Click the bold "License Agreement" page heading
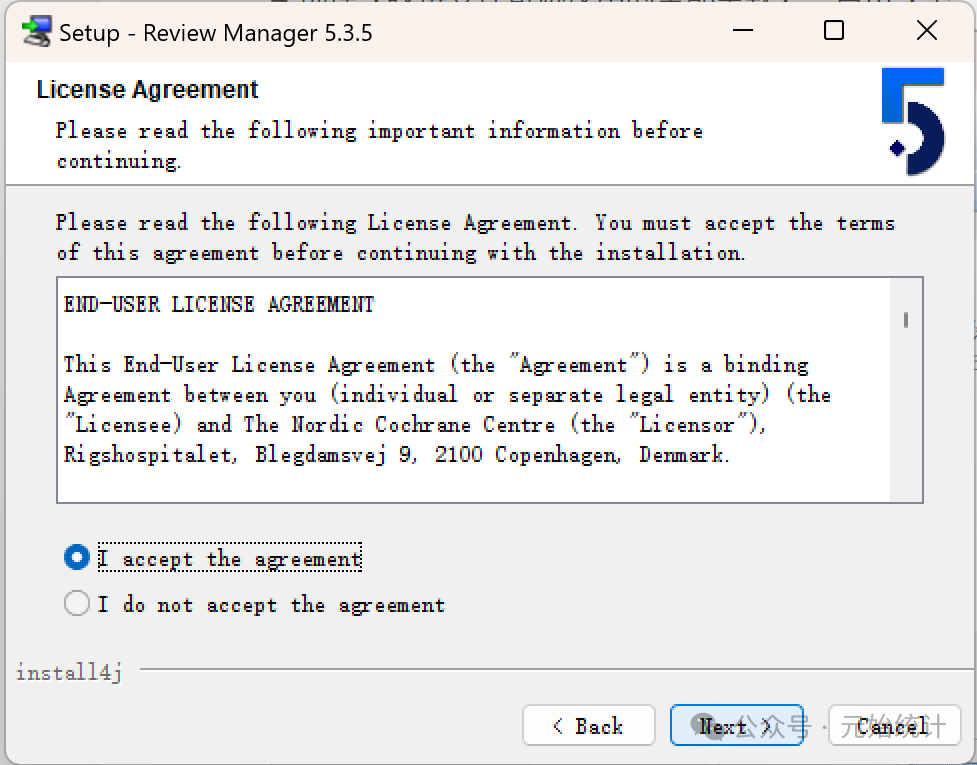This screenshot has width=977, height=765. (147, 90)
